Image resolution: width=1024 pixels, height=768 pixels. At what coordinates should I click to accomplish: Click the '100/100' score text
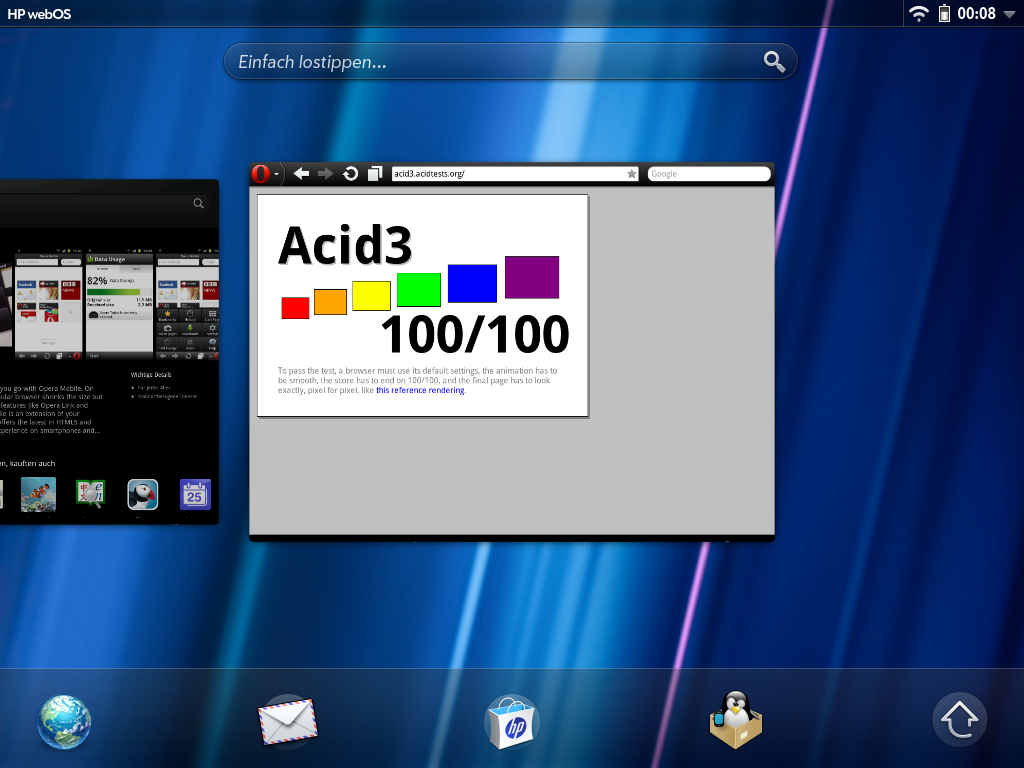click(475, 334)
